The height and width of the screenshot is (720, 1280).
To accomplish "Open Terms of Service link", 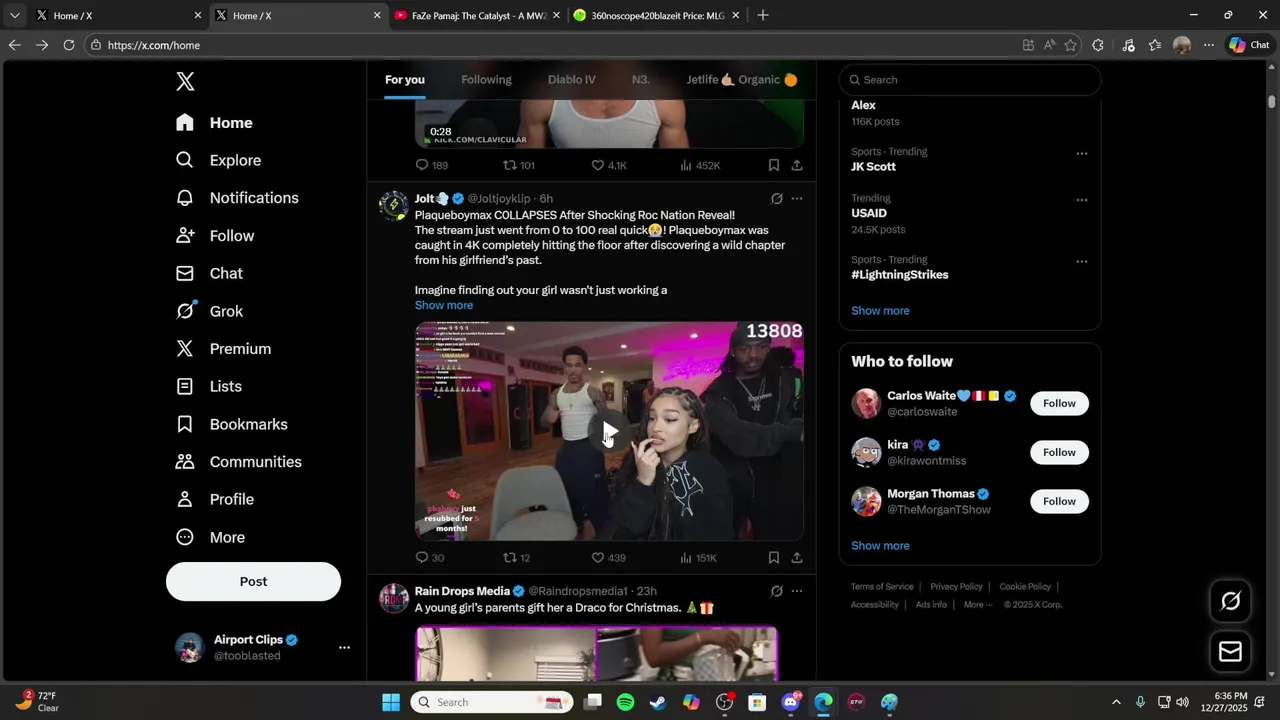I will pyautogui.click(x=882, y=587).
